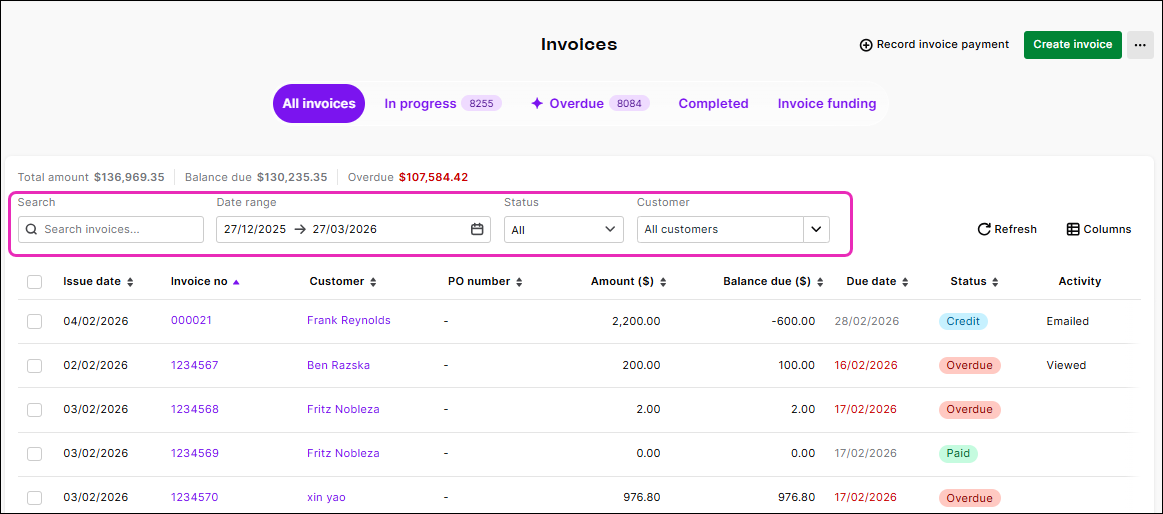
Task: Click the All customers combo box field
Action: pos(720,229)
